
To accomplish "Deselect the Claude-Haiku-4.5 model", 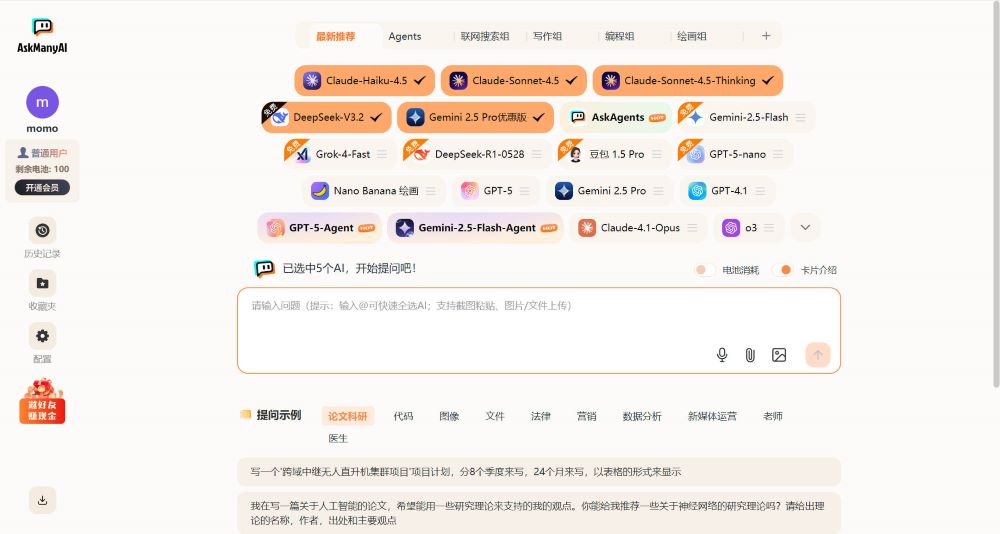I will point(364,80).
